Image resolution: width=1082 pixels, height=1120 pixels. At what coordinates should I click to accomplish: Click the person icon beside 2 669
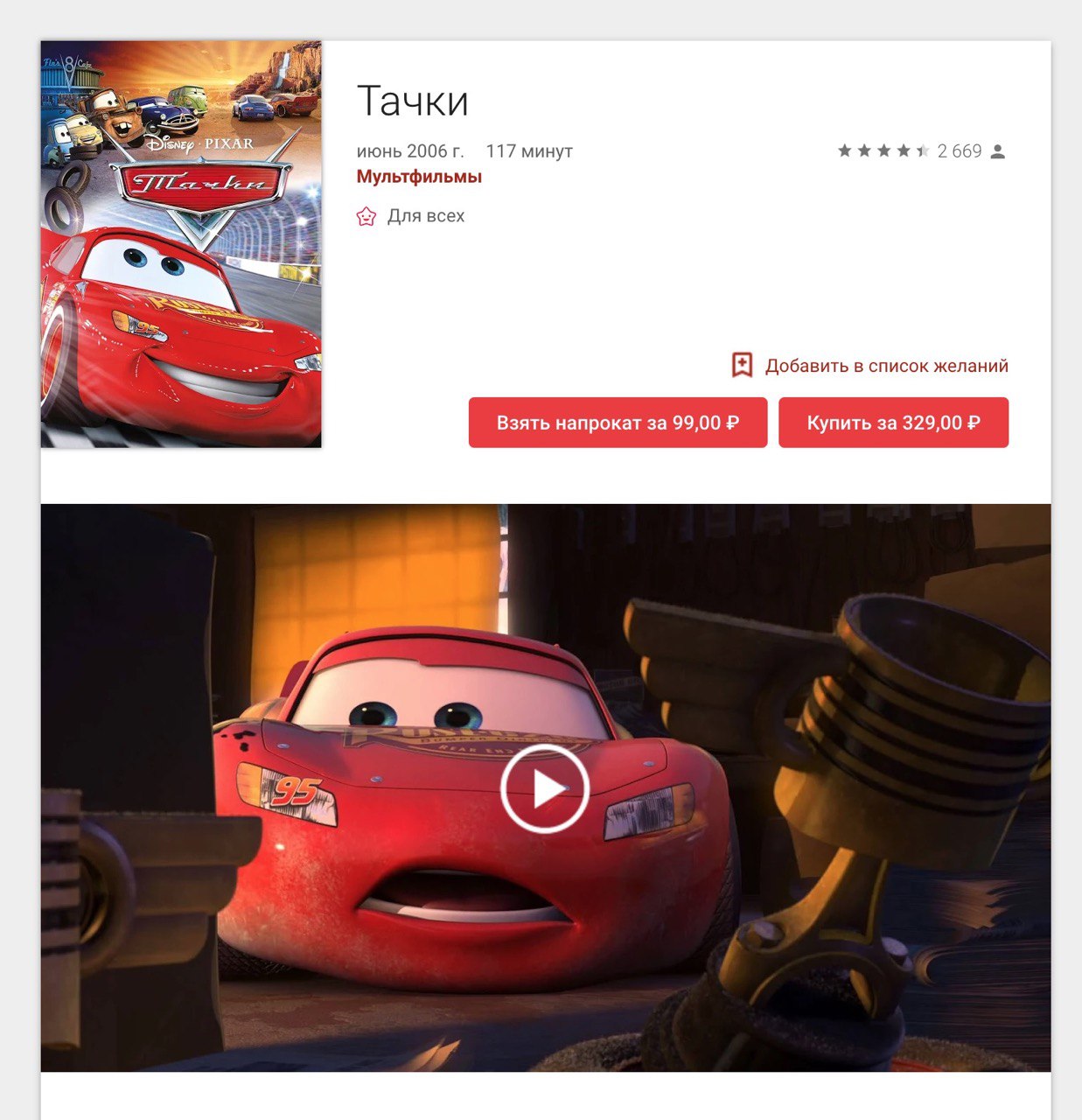(x=998, y=151)
